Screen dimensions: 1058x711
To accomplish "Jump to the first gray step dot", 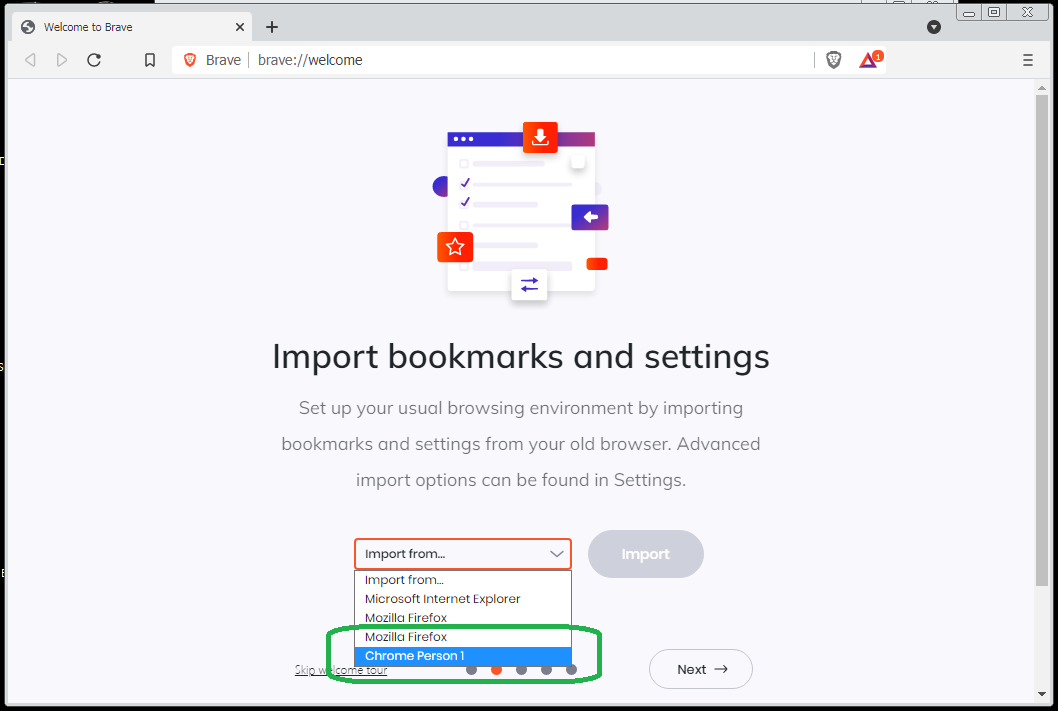I will click(472, 670).
